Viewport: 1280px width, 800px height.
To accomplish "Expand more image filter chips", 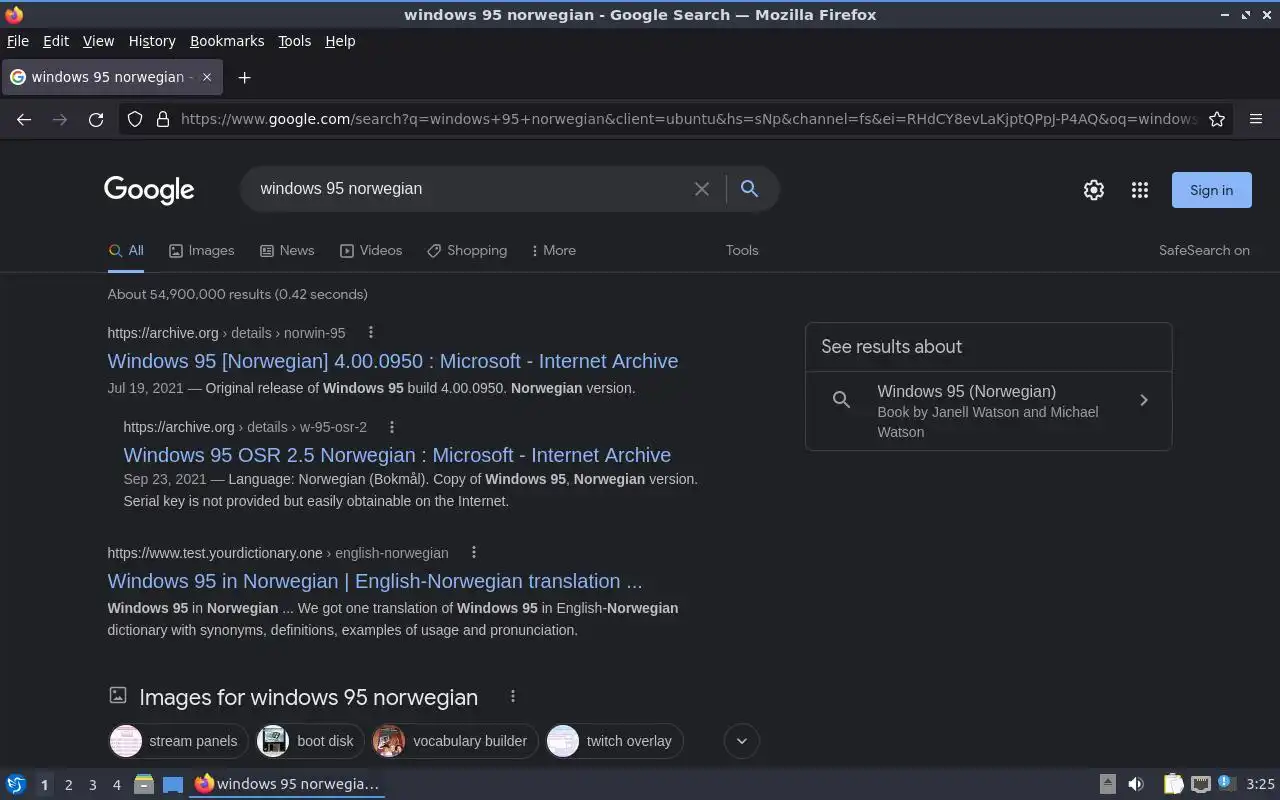I will pos(742,741).
